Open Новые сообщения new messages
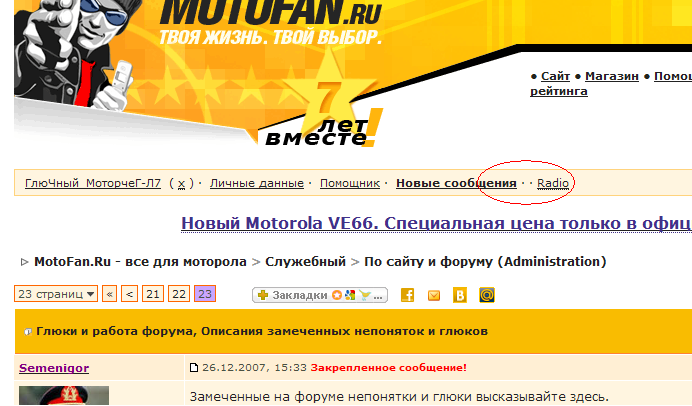This screenshot has height=406, width=692. point(456,183)
